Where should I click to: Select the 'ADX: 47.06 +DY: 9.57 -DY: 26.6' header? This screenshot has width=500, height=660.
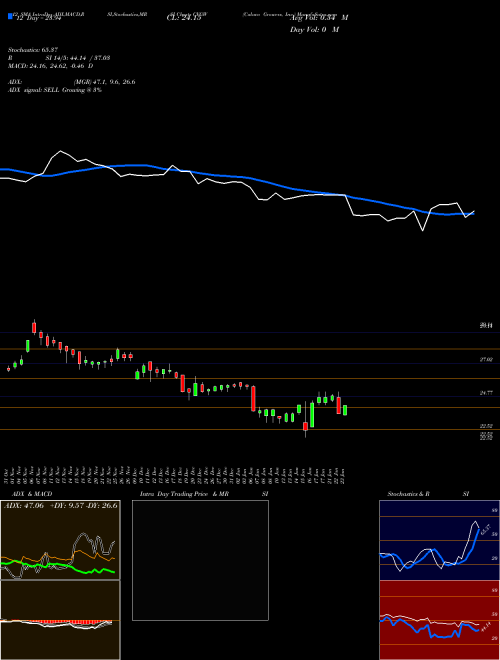[61, 506]
